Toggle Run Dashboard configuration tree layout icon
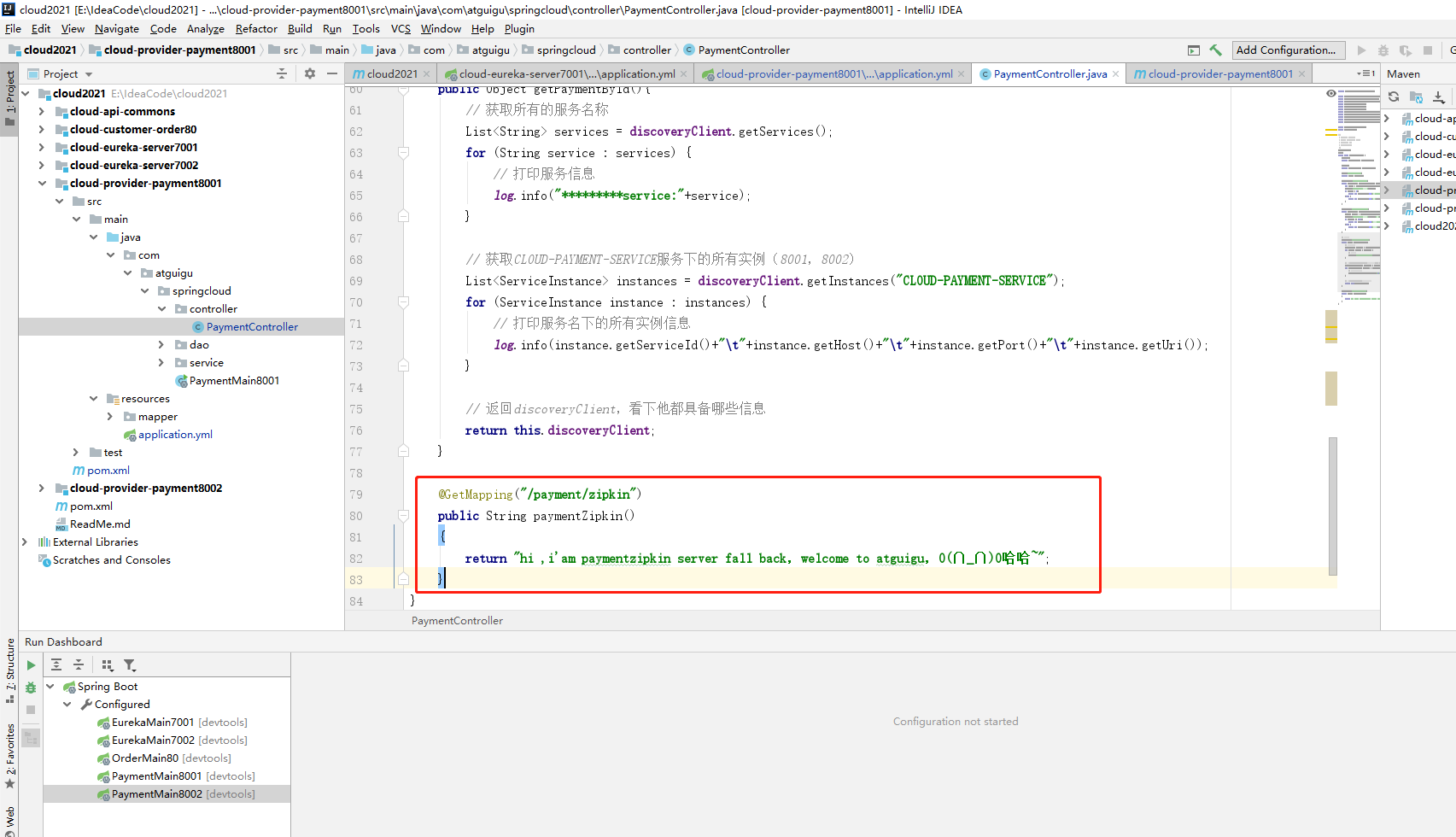 point(31,738)
